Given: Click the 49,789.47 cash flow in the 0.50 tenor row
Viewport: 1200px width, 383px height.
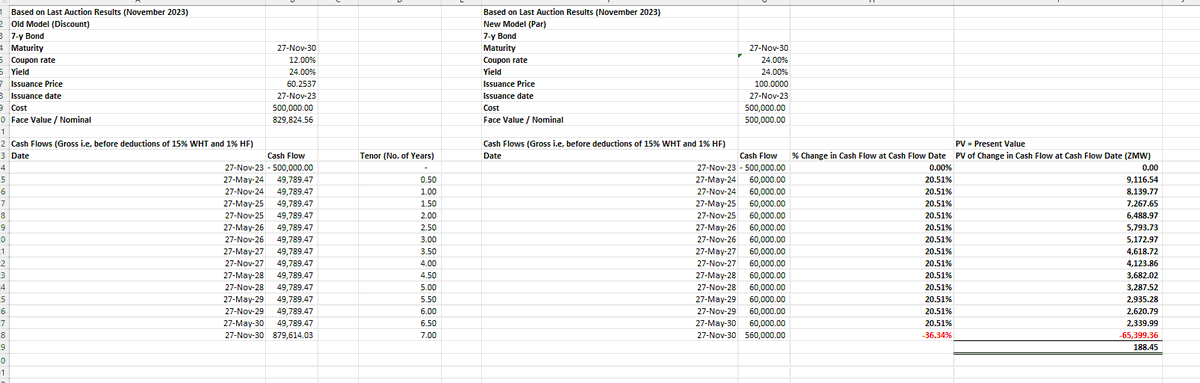Looking at the screenshot, I should pos(295,179).
